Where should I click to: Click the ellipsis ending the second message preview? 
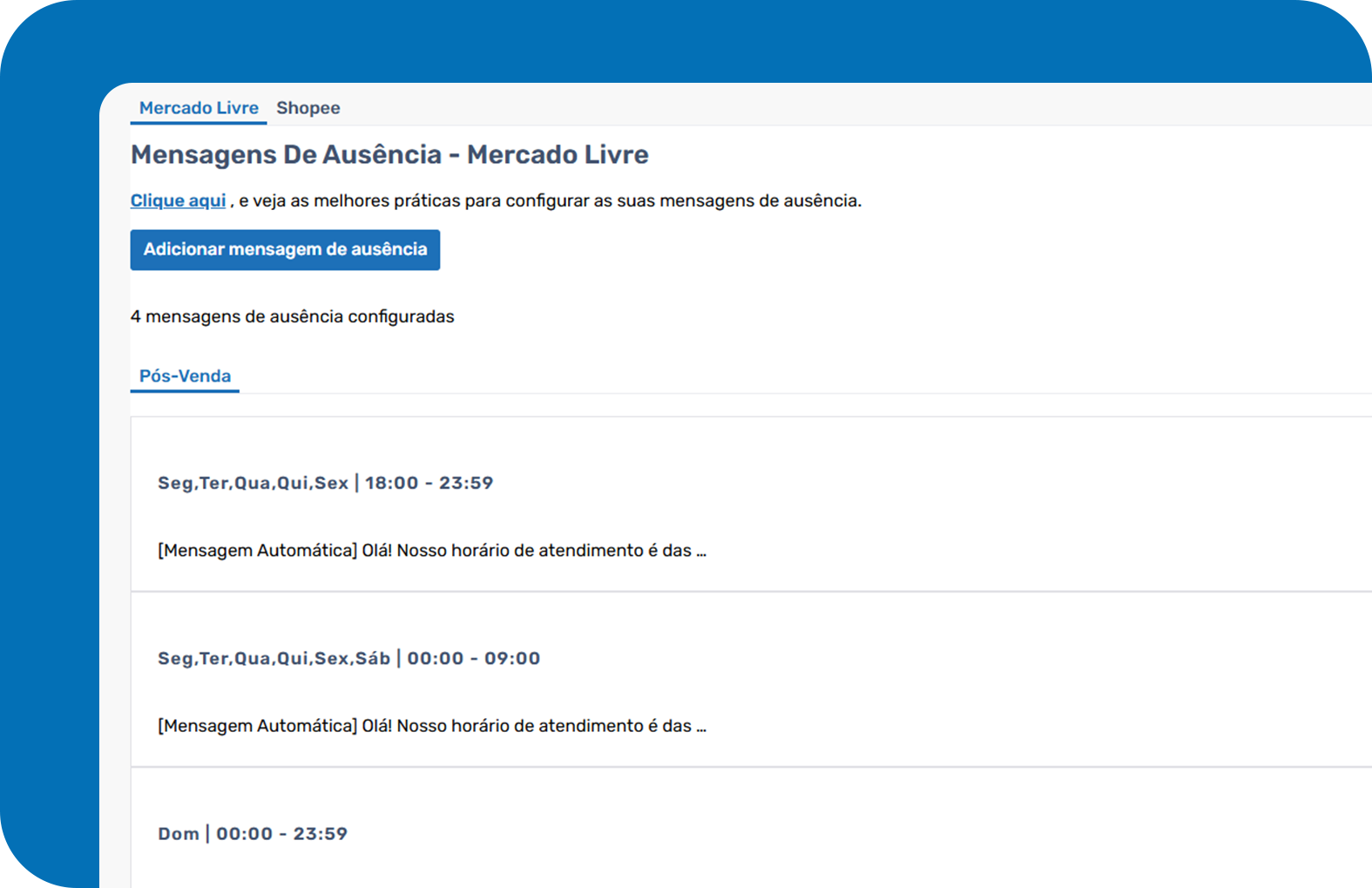[x=701, y=728]
